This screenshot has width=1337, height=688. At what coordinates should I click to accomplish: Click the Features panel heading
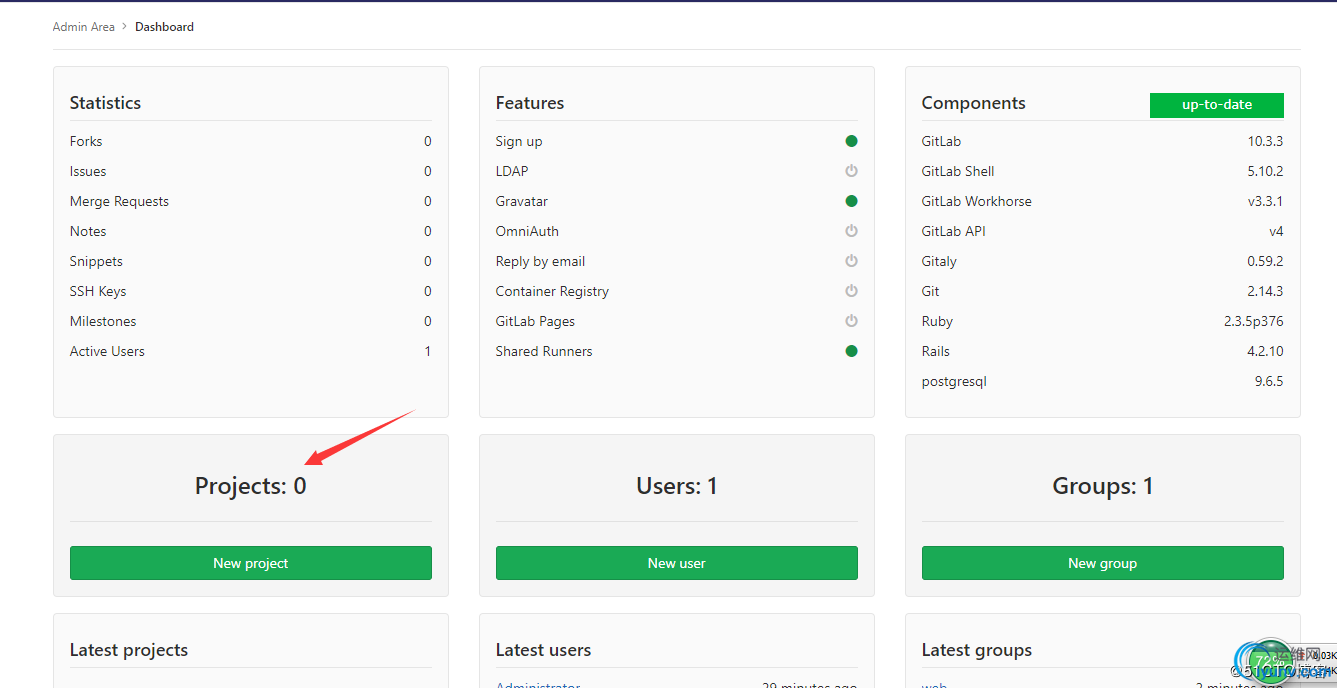(x=530, y=103)
